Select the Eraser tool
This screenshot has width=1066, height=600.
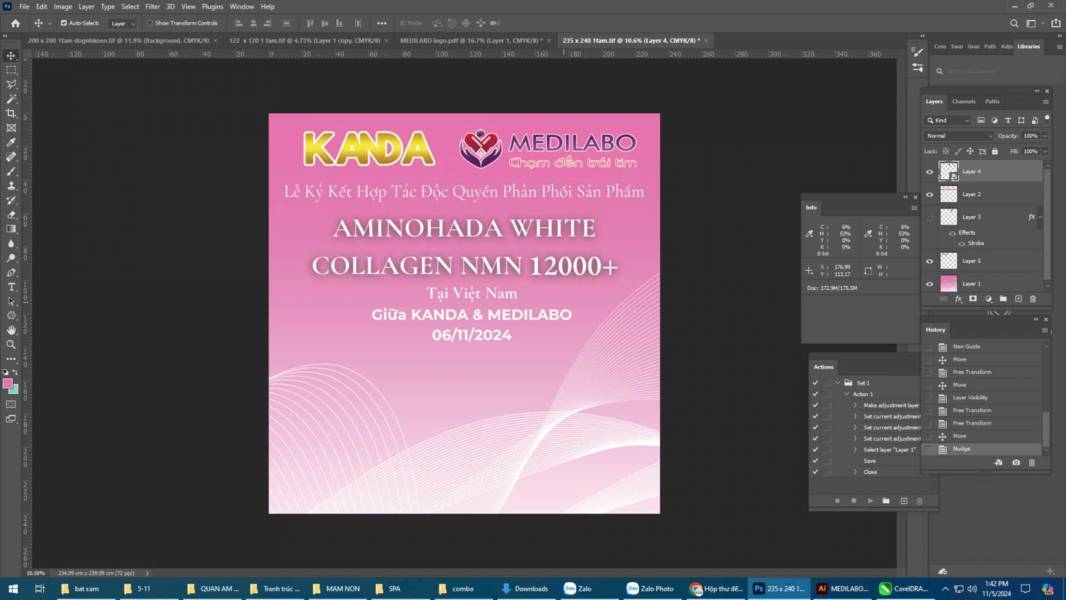(x=11, y=215)
